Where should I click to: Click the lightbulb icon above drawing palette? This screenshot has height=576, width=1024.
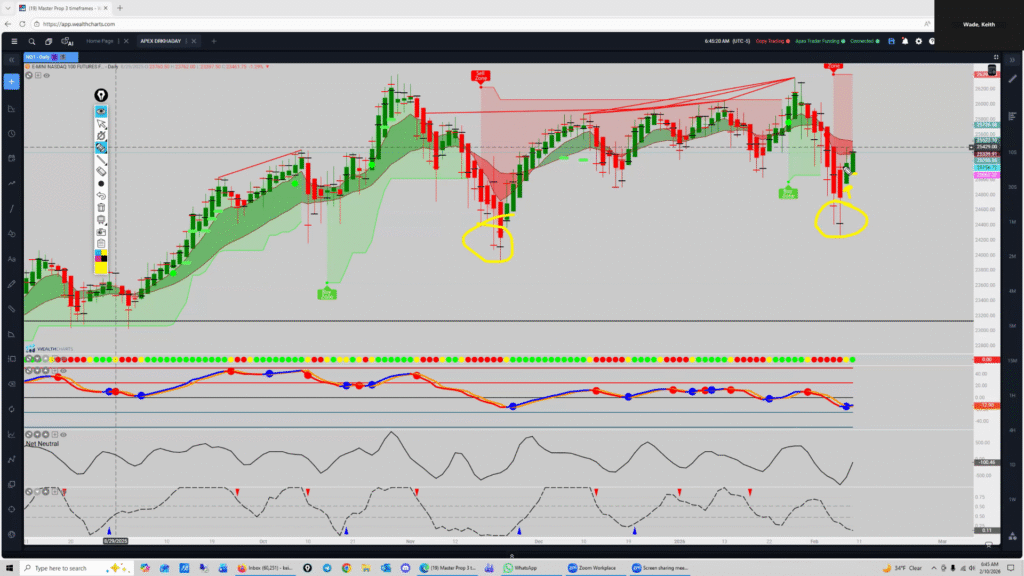click(101, 95)
